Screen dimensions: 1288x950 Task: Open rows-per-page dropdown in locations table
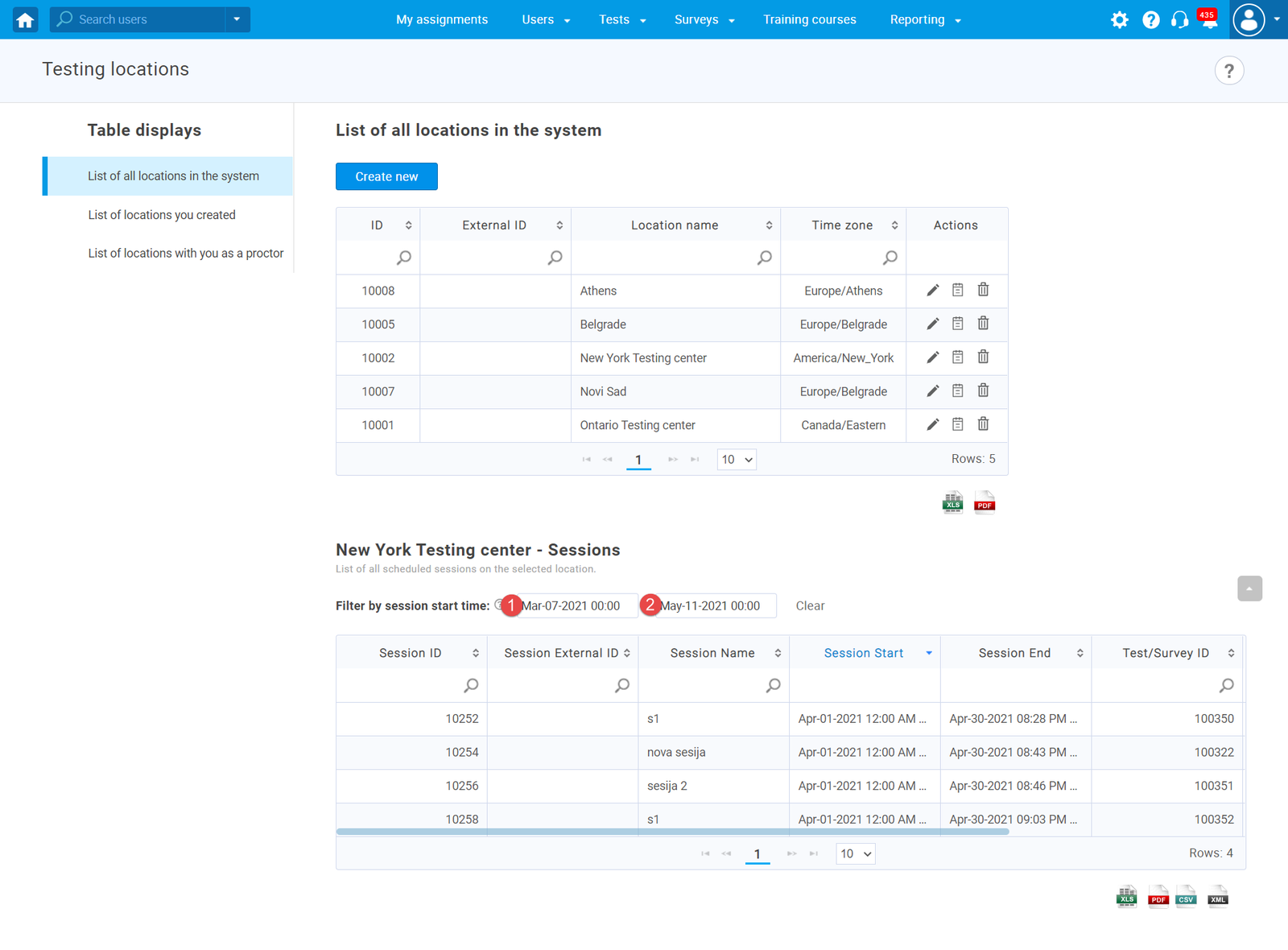click(x=737, y=460)
